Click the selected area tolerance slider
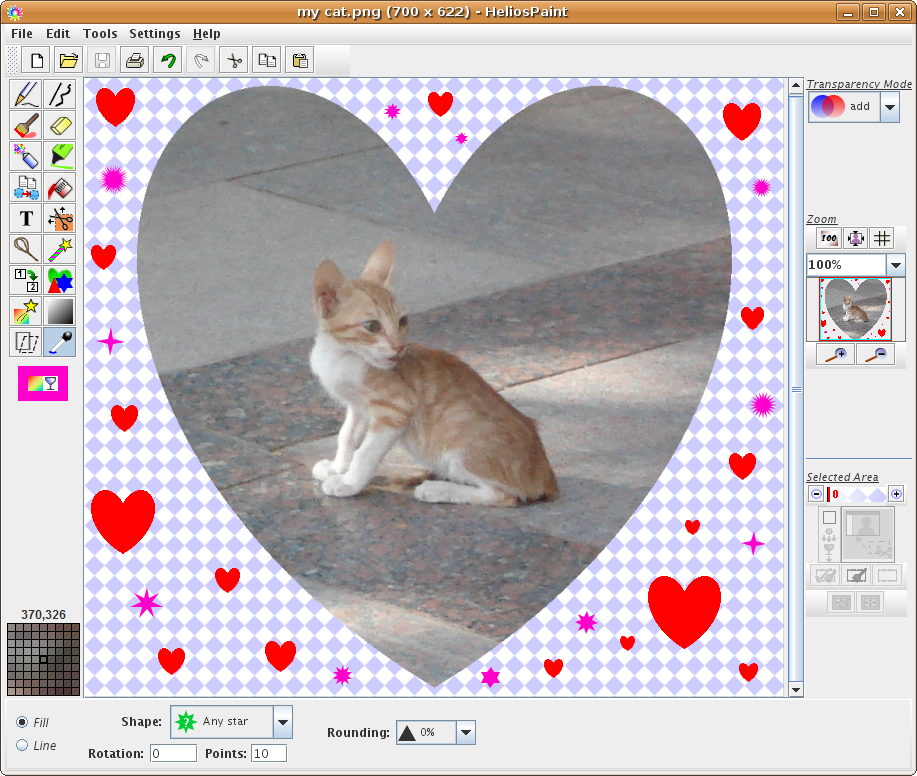Viewport: 917px width, 776px height. coord(857,494)
